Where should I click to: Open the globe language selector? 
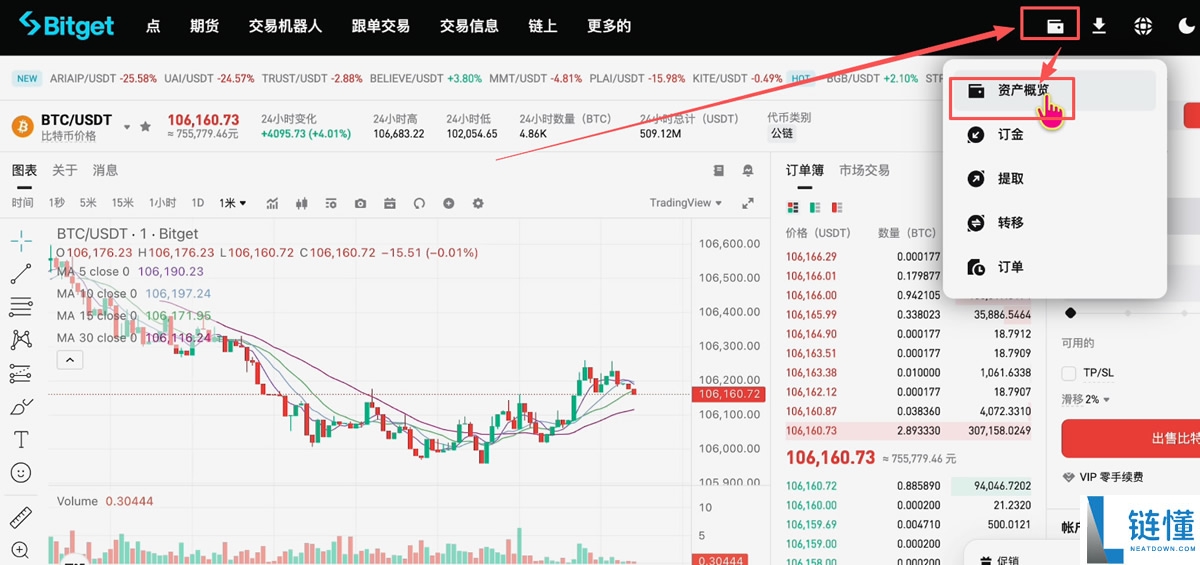[1142, 27]
